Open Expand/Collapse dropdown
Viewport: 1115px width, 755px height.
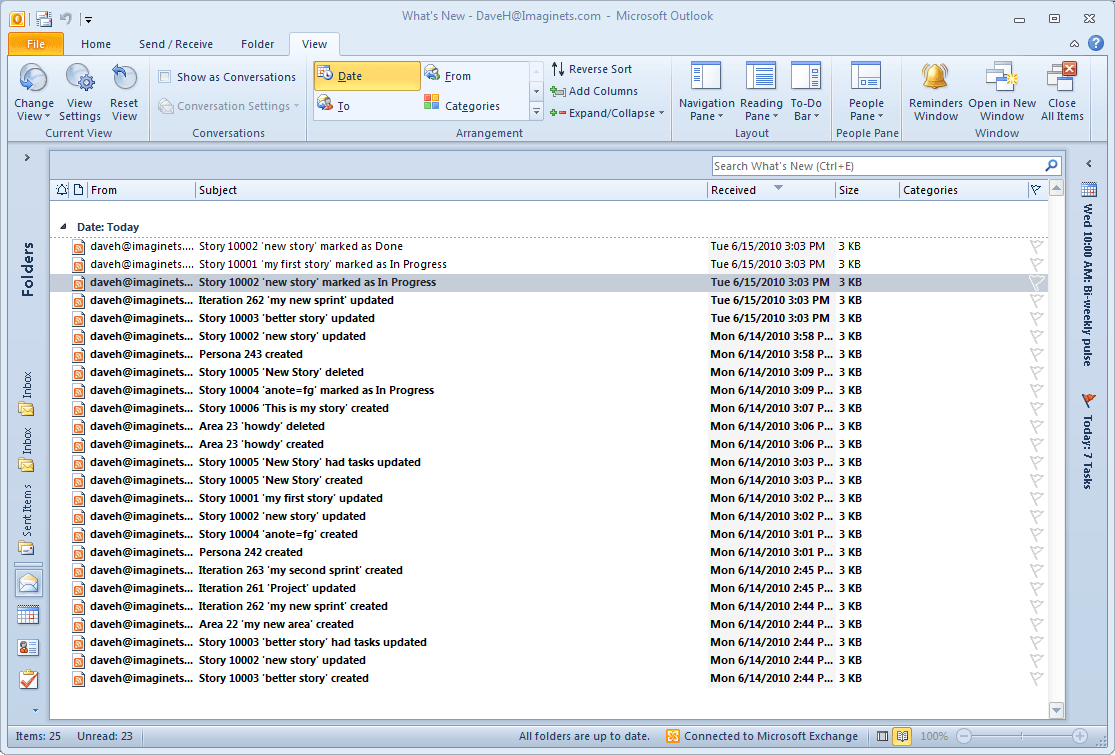click(607, 113)
